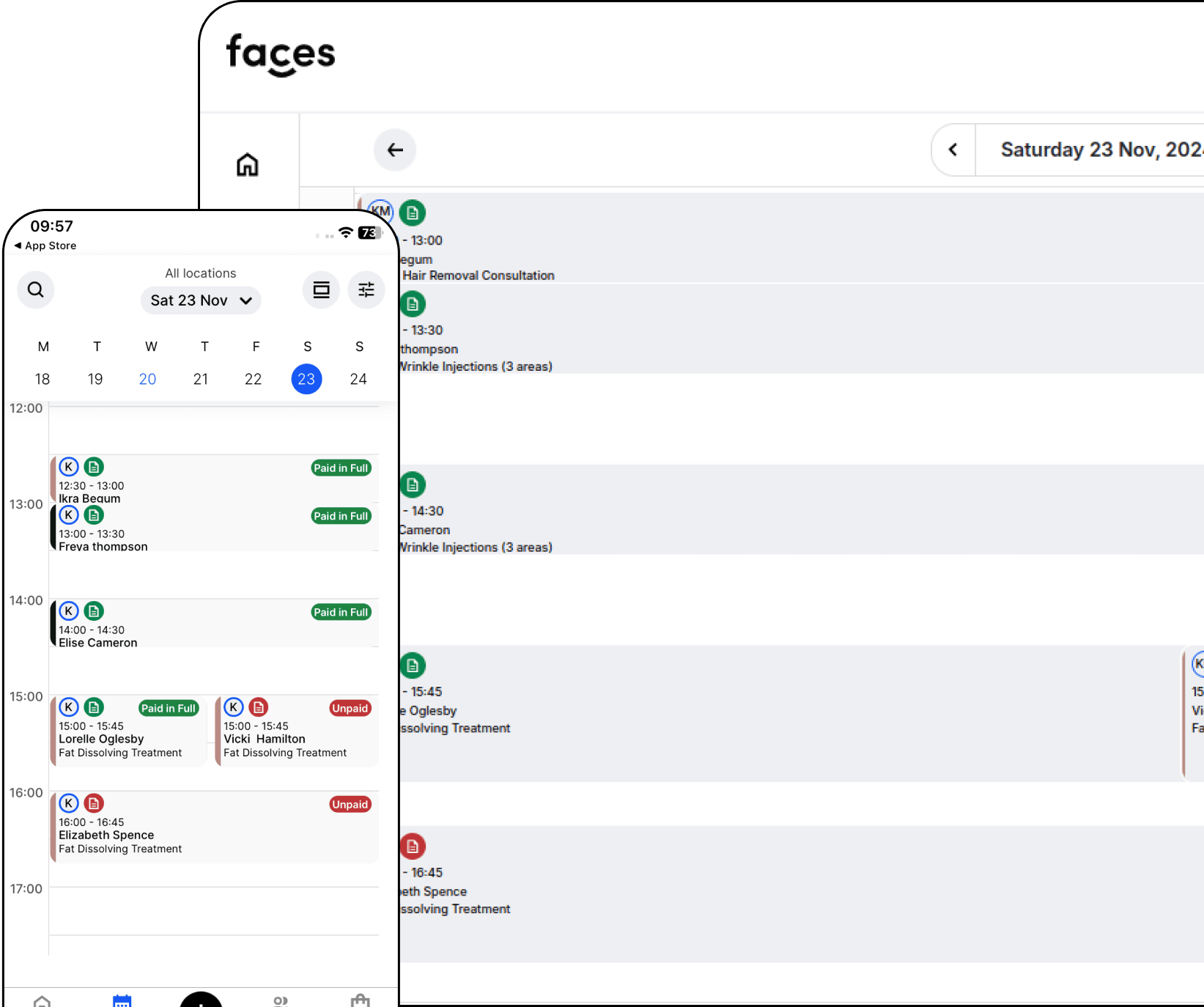
Task: Open red form icon on 16:45 Spence appointment
Action: (x=413, y=846)
